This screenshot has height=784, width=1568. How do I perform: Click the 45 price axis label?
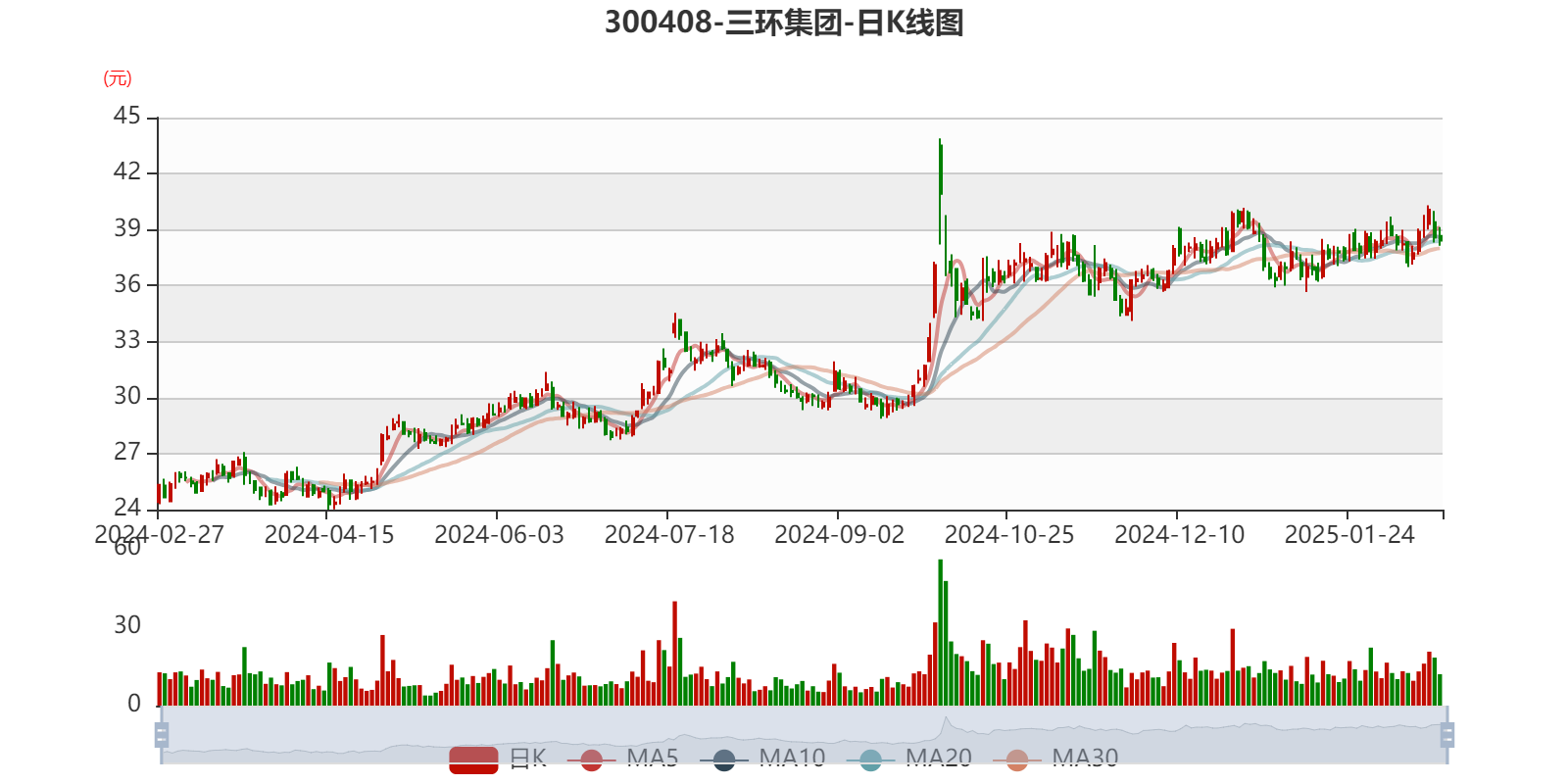pos(127,117)
